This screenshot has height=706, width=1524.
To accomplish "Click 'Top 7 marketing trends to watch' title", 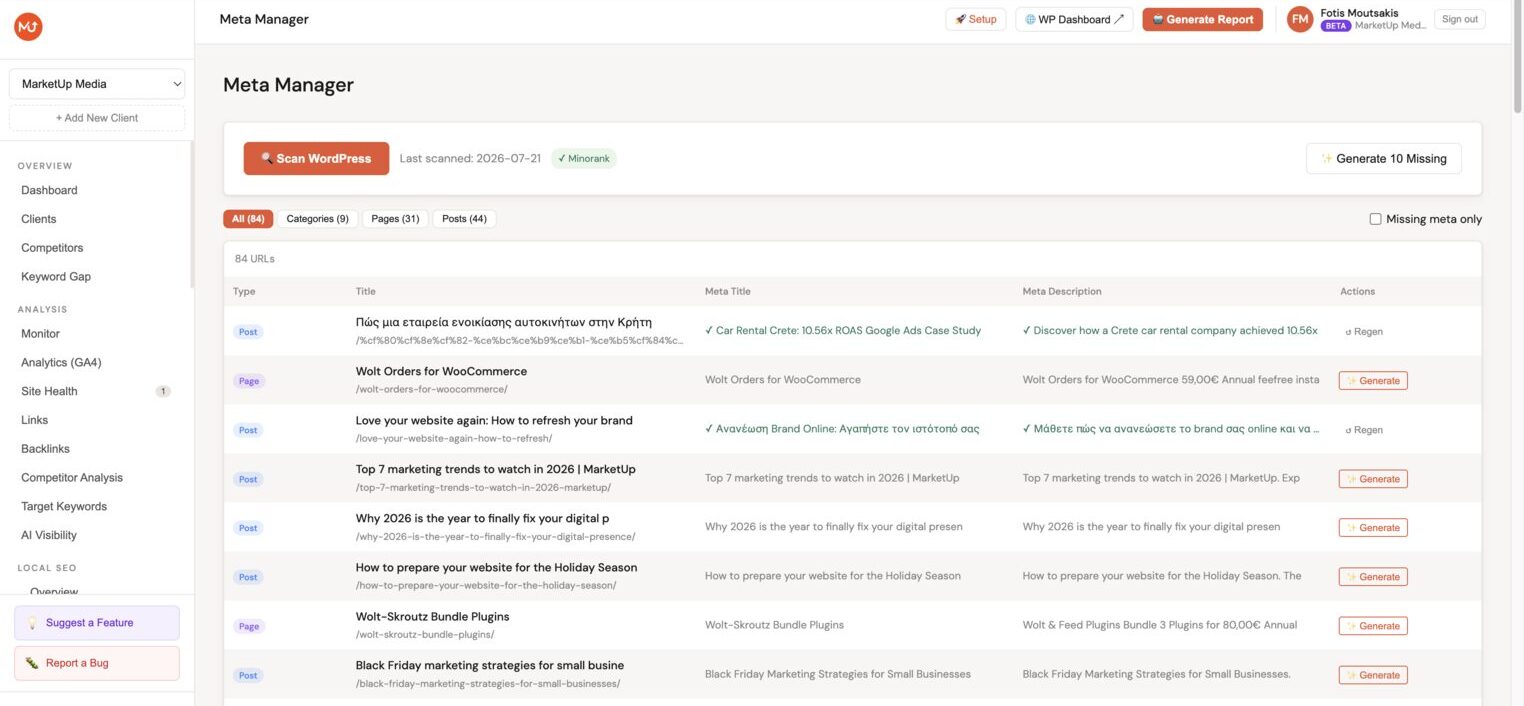I will pos(495,469).
